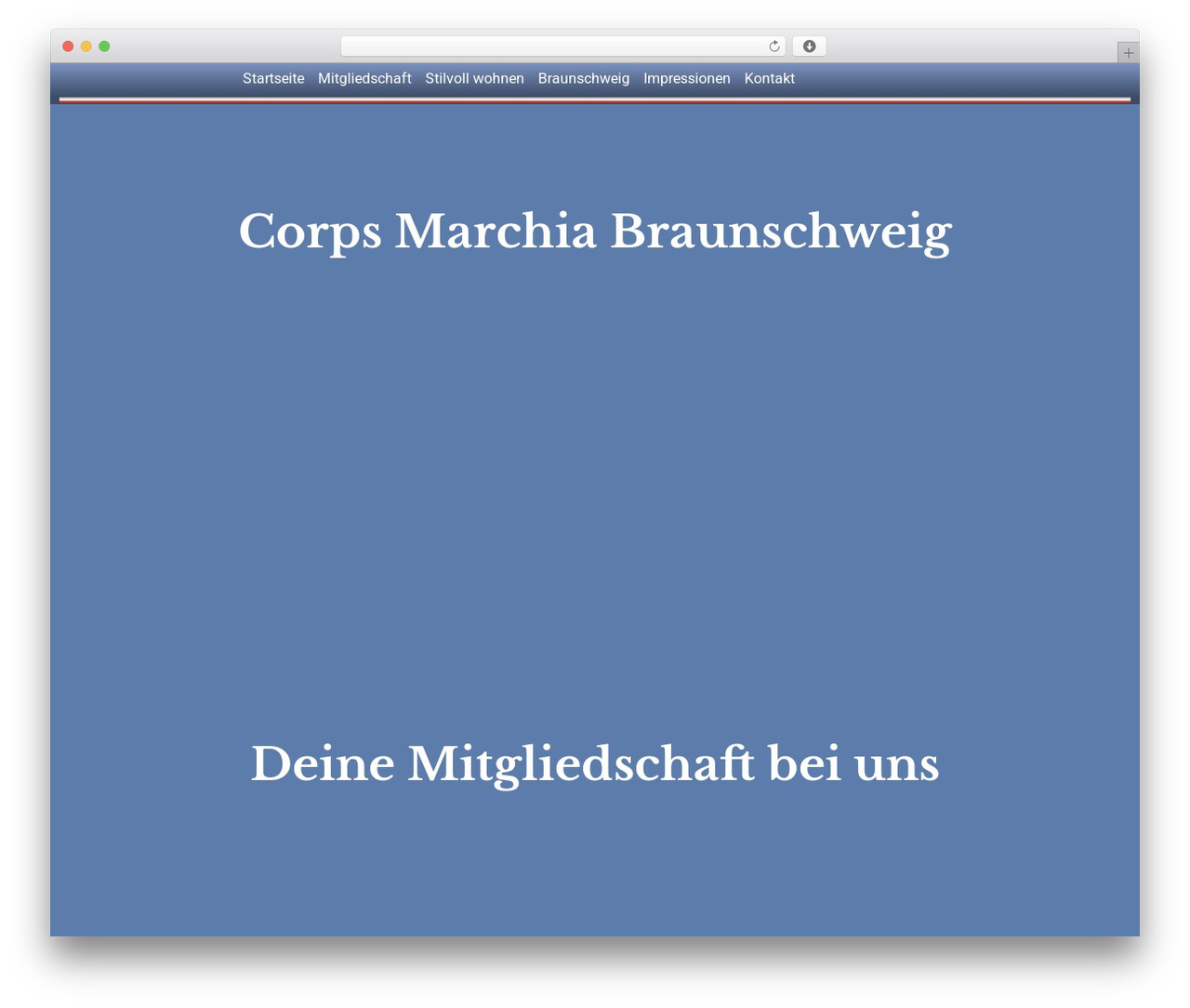Add a new tab with plus button

pyautogui.click(x=1128, y=53)
